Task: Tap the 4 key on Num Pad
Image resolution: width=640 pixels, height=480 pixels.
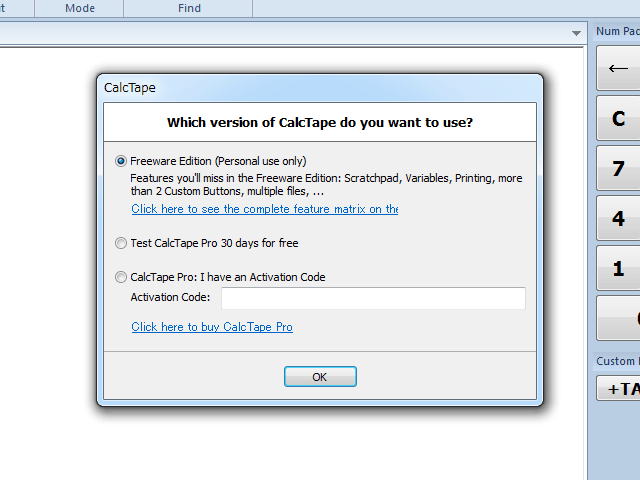Action: [x=618, y=218]
